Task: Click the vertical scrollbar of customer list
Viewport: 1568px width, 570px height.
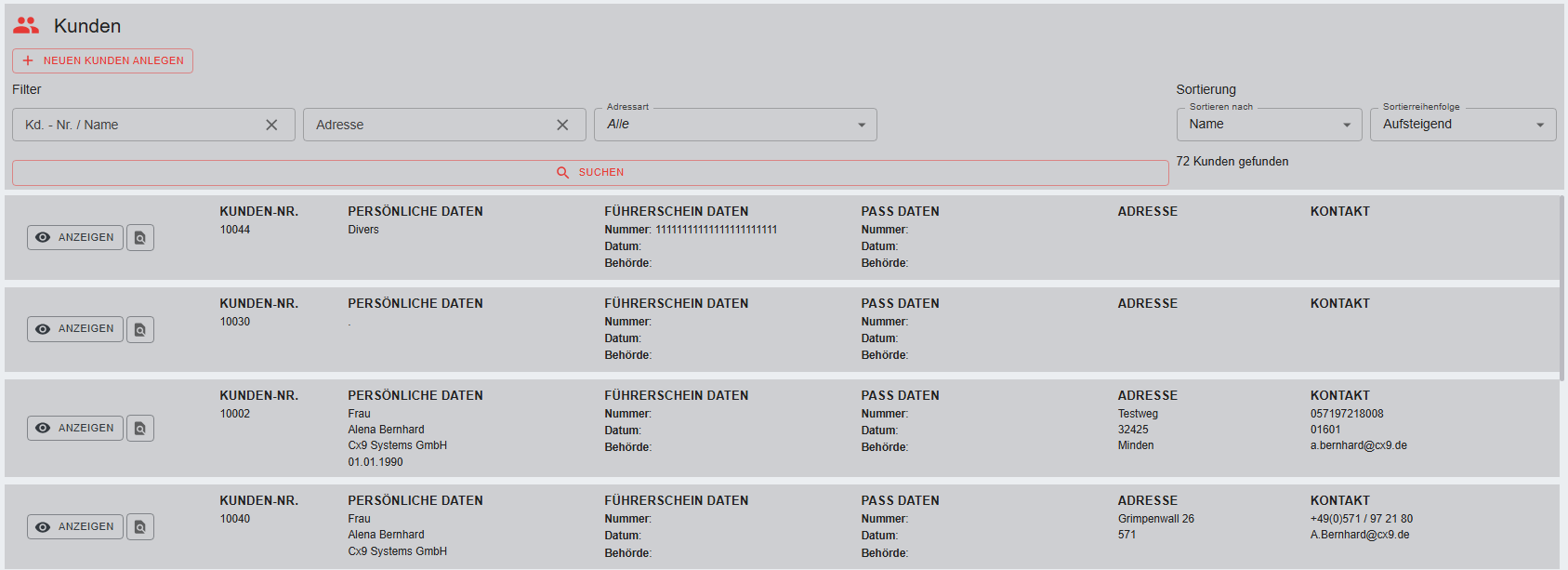Action: [x=1562, y=288]
